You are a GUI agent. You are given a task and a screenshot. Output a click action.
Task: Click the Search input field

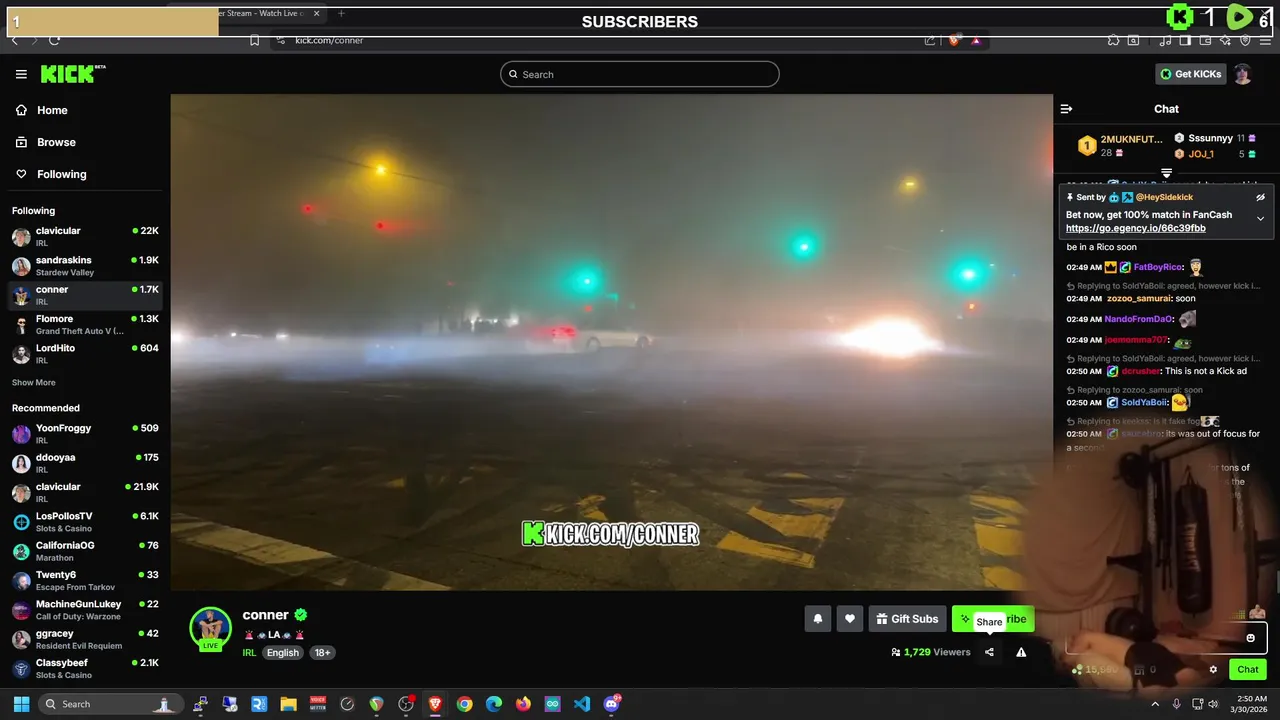(x=640, y=74)
